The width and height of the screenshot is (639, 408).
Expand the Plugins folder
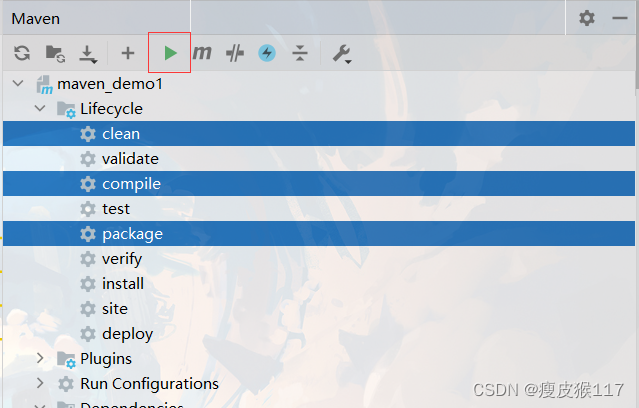pos(40,358)
